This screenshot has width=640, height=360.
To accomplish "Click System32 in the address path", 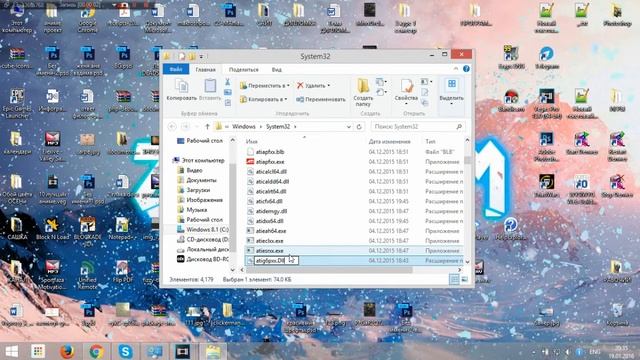I will click(x=278, y=127).
